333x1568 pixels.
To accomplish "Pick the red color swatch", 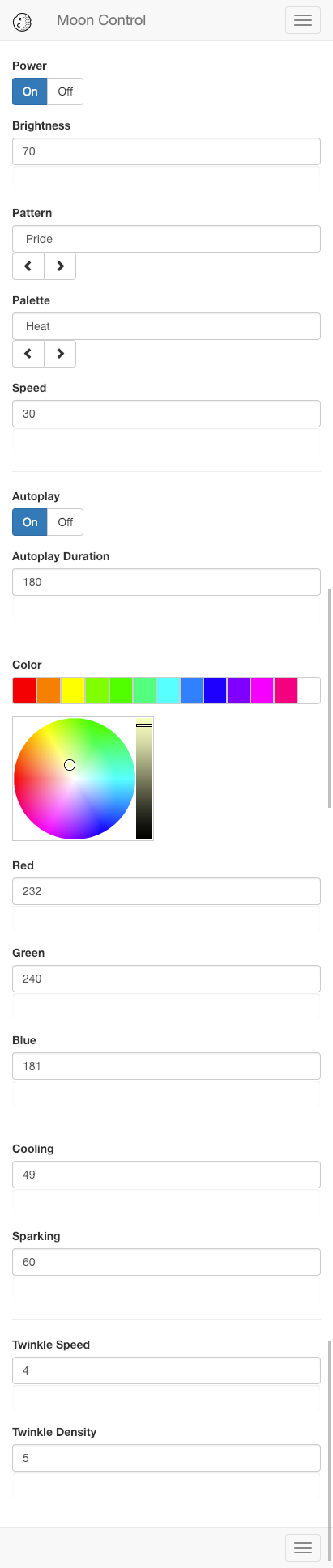I will click(24, 691).
